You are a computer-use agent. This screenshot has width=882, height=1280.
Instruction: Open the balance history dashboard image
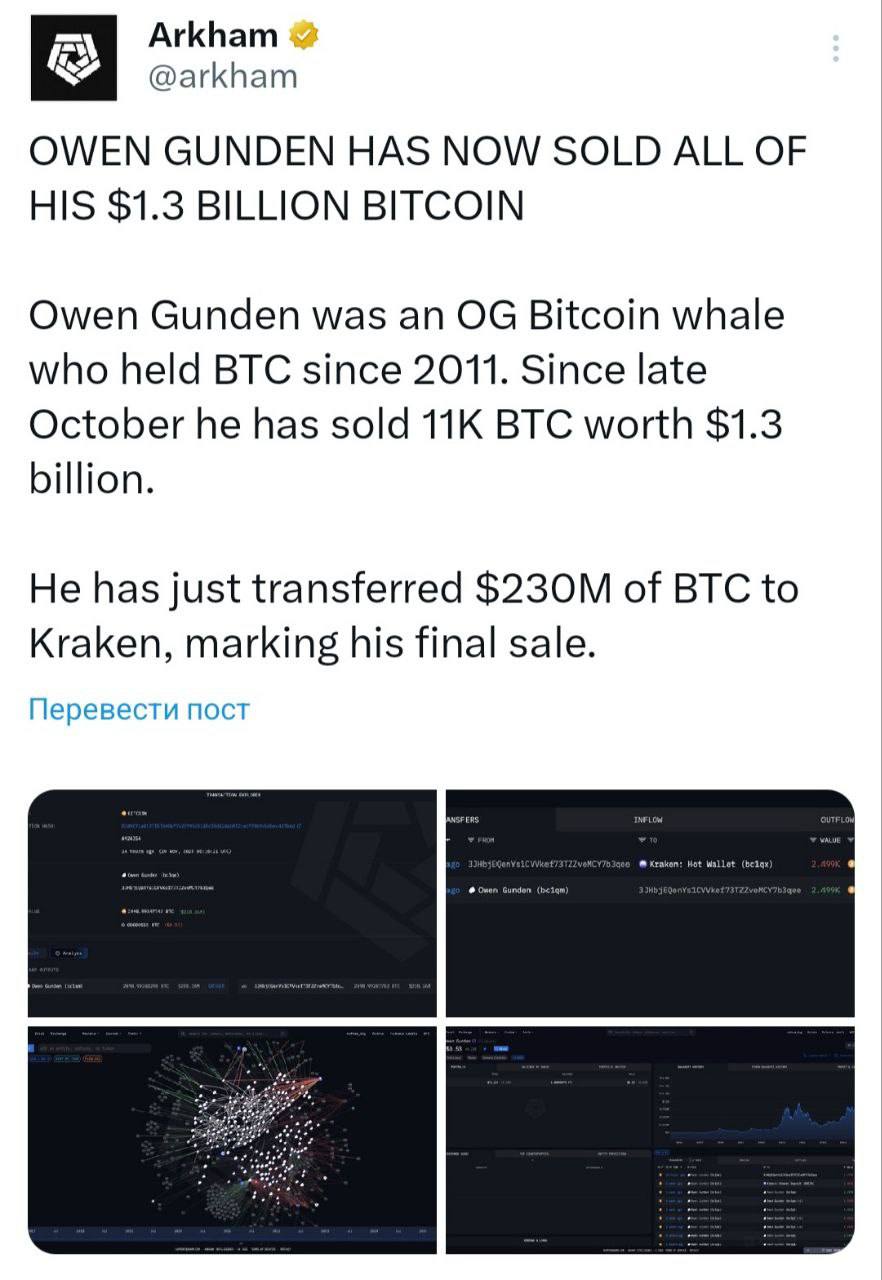(x=650, y=1140)
